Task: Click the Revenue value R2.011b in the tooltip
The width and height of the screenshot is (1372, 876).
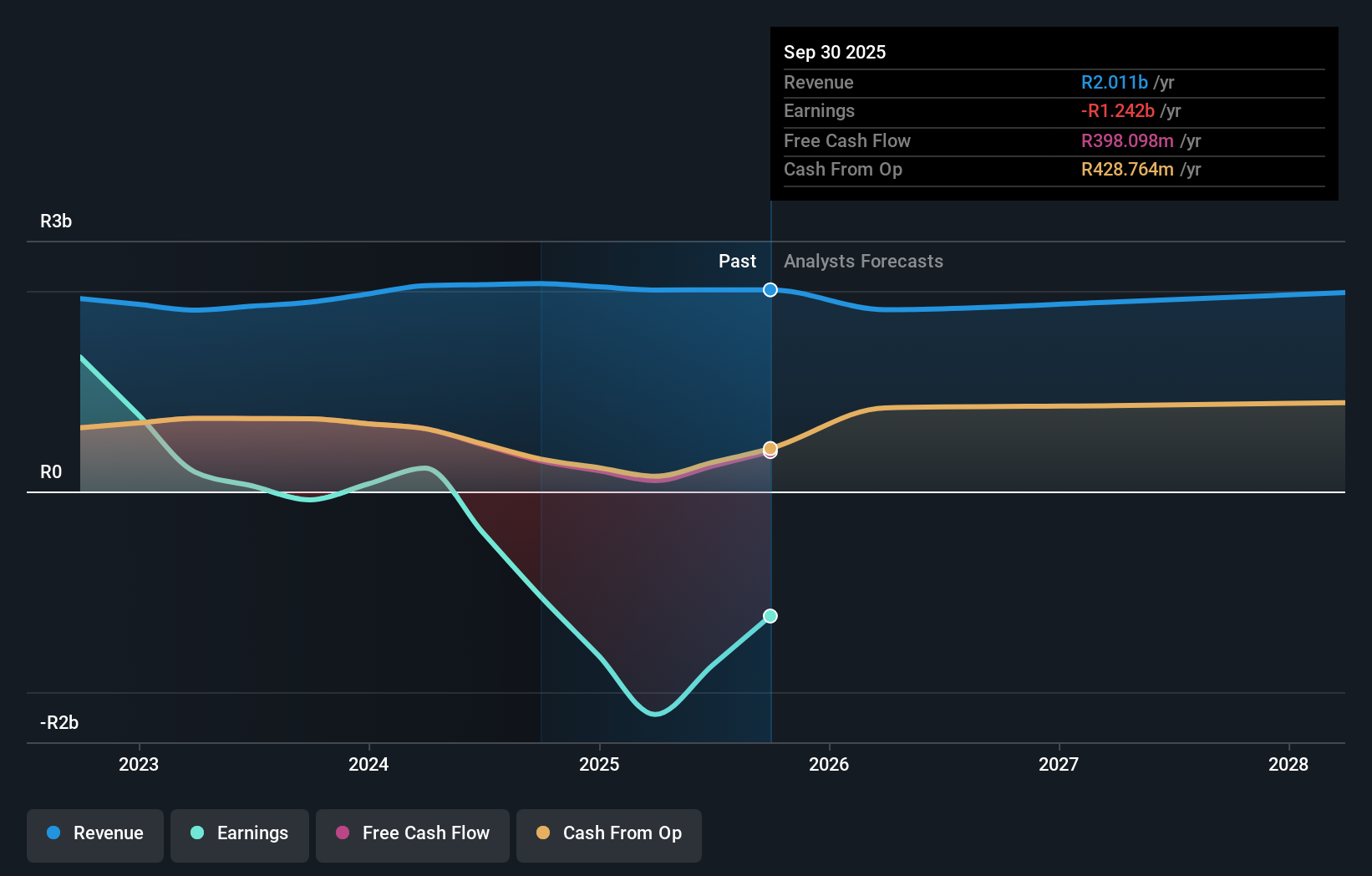Action: click(1115, 82)
